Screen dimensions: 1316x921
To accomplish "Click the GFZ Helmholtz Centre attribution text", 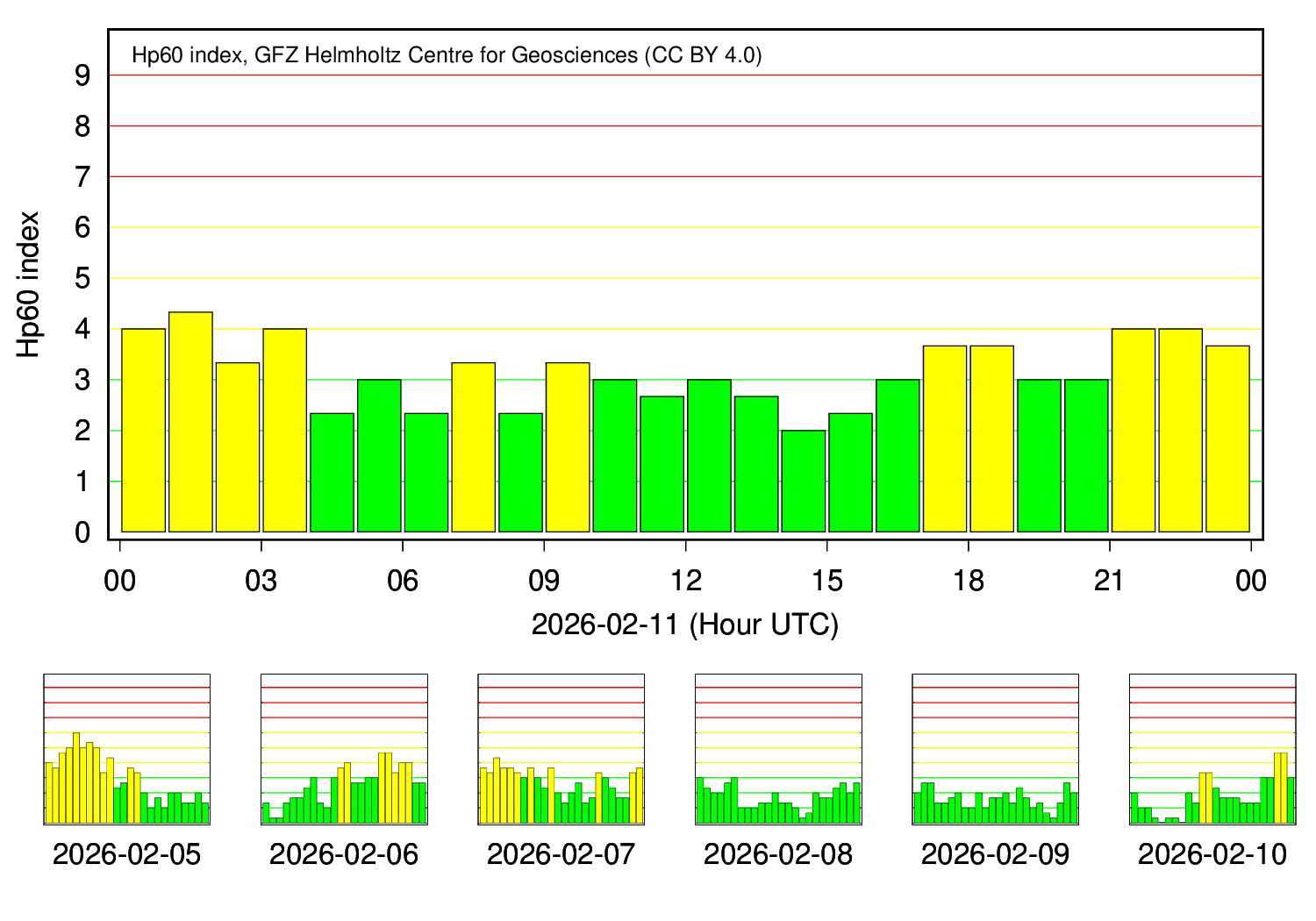I will click(x=447, y=55).
